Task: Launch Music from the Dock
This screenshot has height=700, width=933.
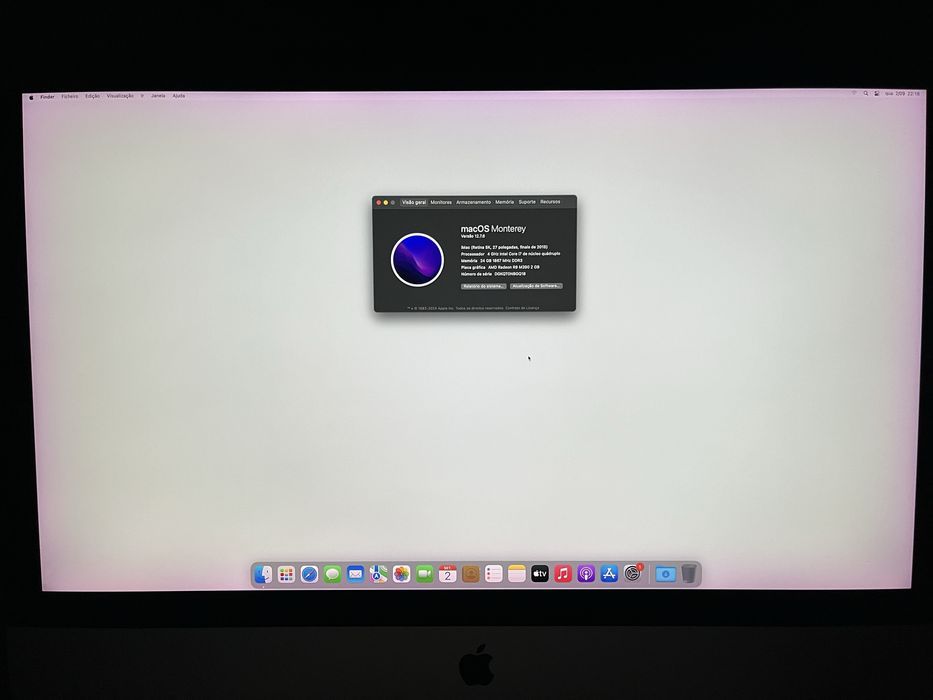Action: 563,574
